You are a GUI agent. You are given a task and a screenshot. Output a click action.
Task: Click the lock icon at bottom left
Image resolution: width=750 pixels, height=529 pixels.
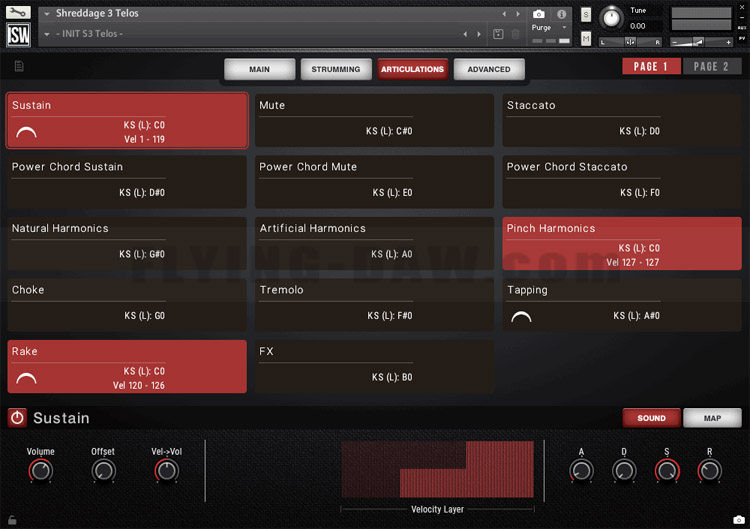[x=12, y=520]
